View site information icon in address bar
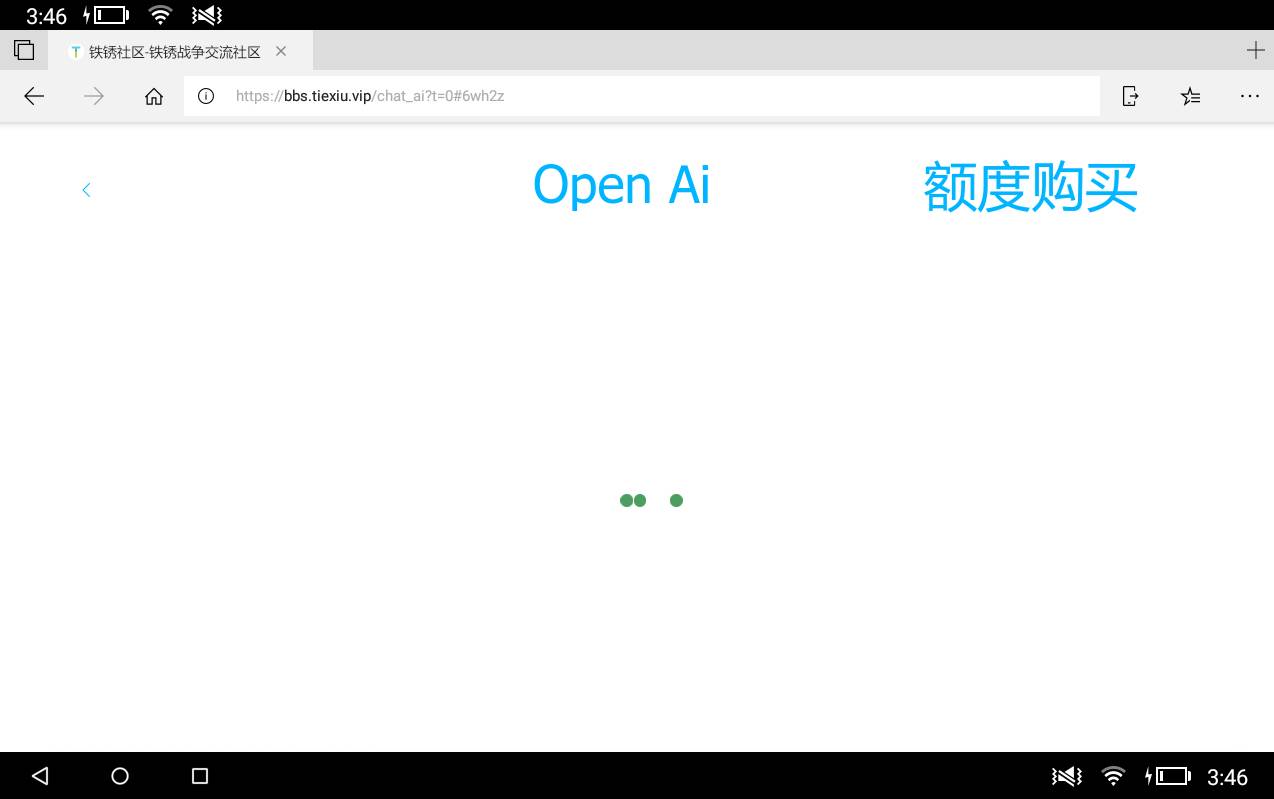This screenshot has width=1274, height=799. (206, 96)
